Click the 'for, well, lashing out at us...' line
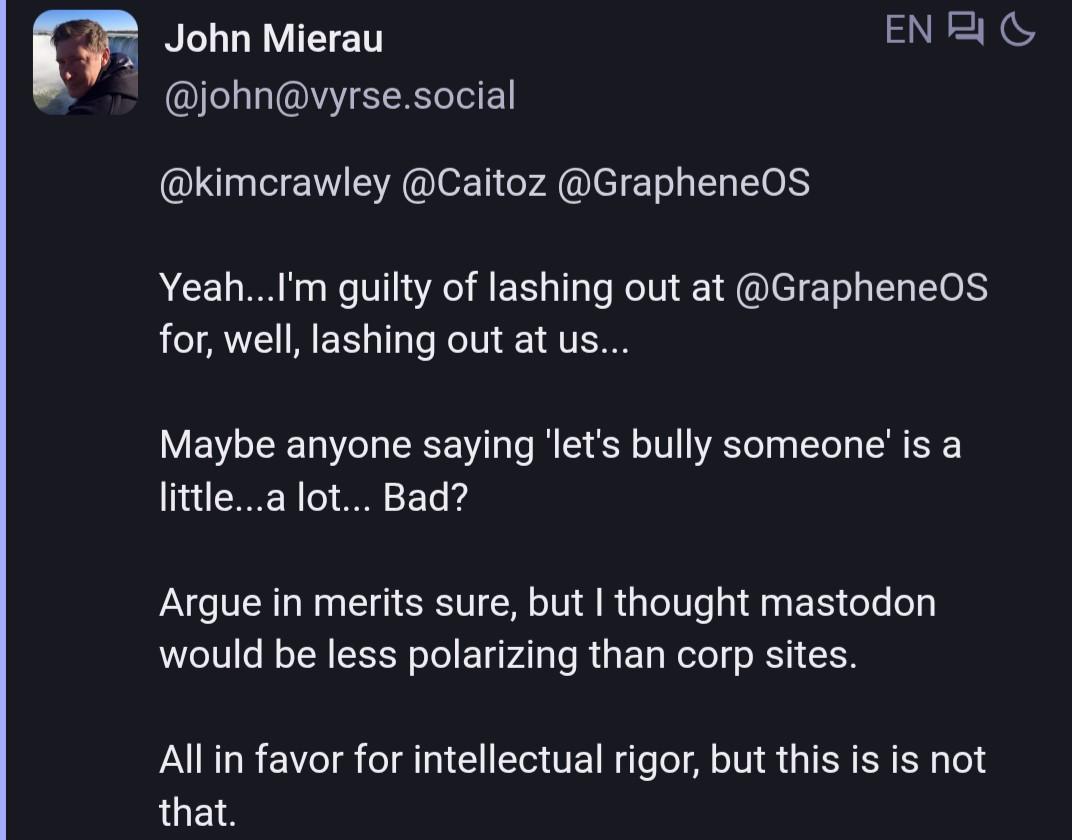Screen dimensions: 1072x840 click(394, 340)
